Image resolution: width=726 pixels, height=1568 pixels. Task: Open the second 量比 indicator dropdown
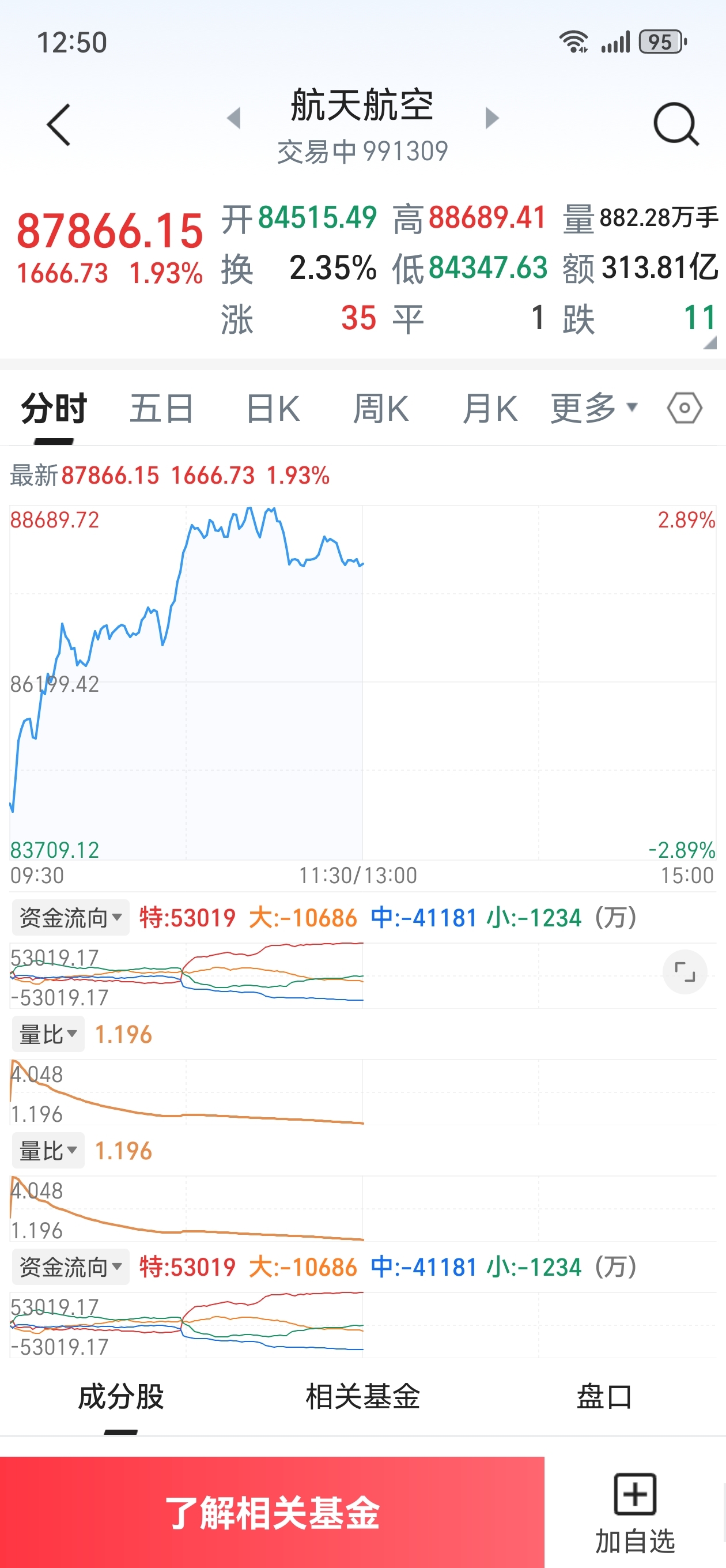pyautogui.click(x=48, y=1151)
